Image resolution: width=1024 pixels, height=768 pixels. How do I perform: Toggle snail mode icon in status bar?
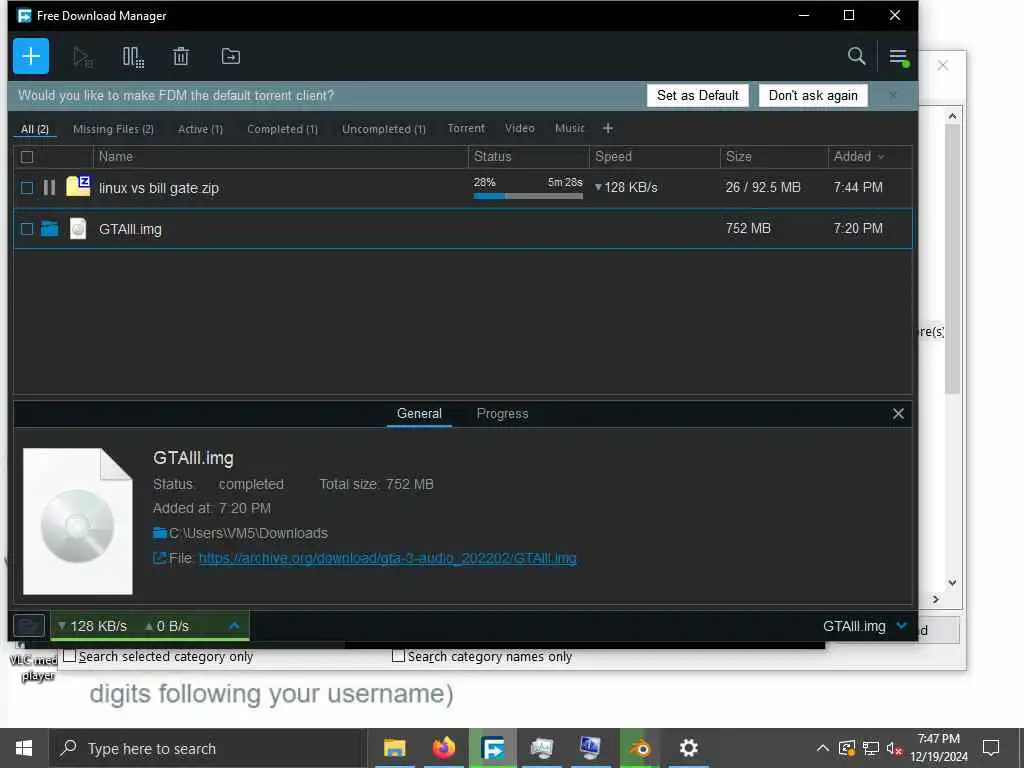click(x=29, y=626)
